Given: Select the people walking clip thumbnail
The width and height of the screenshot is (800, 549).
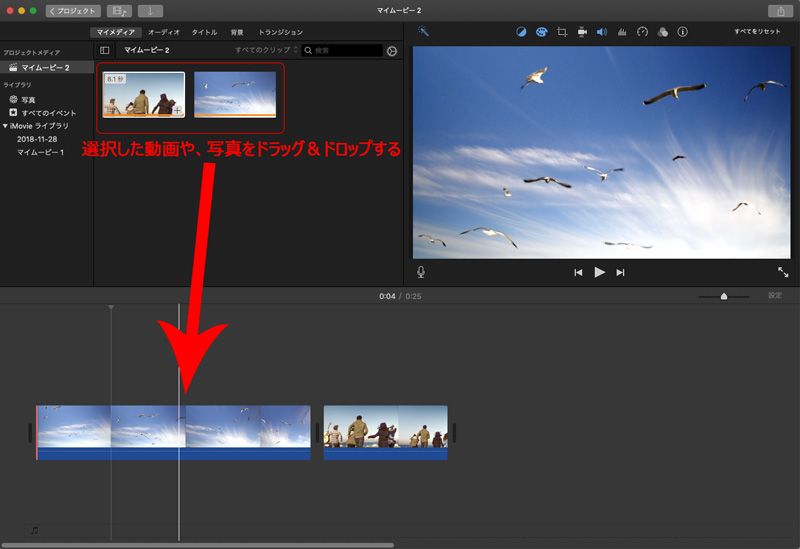Looking at the screenshot, I should point(144,95).
